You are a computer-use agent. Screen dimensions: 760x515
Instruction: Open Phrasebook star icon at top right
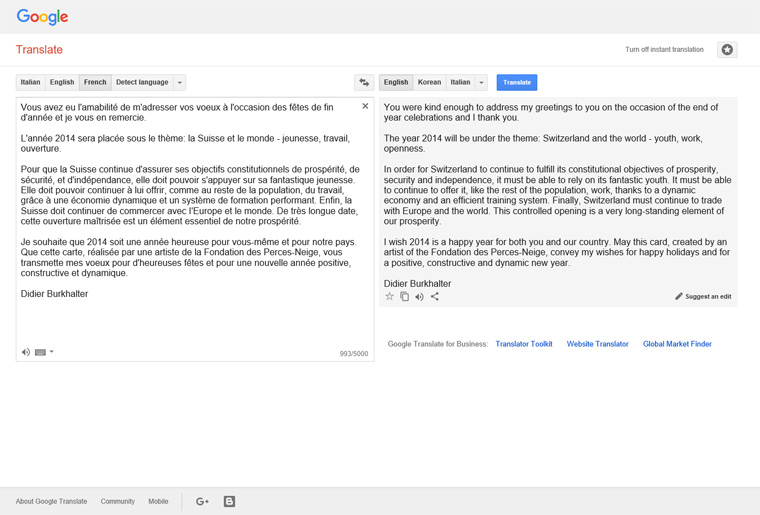727,50
